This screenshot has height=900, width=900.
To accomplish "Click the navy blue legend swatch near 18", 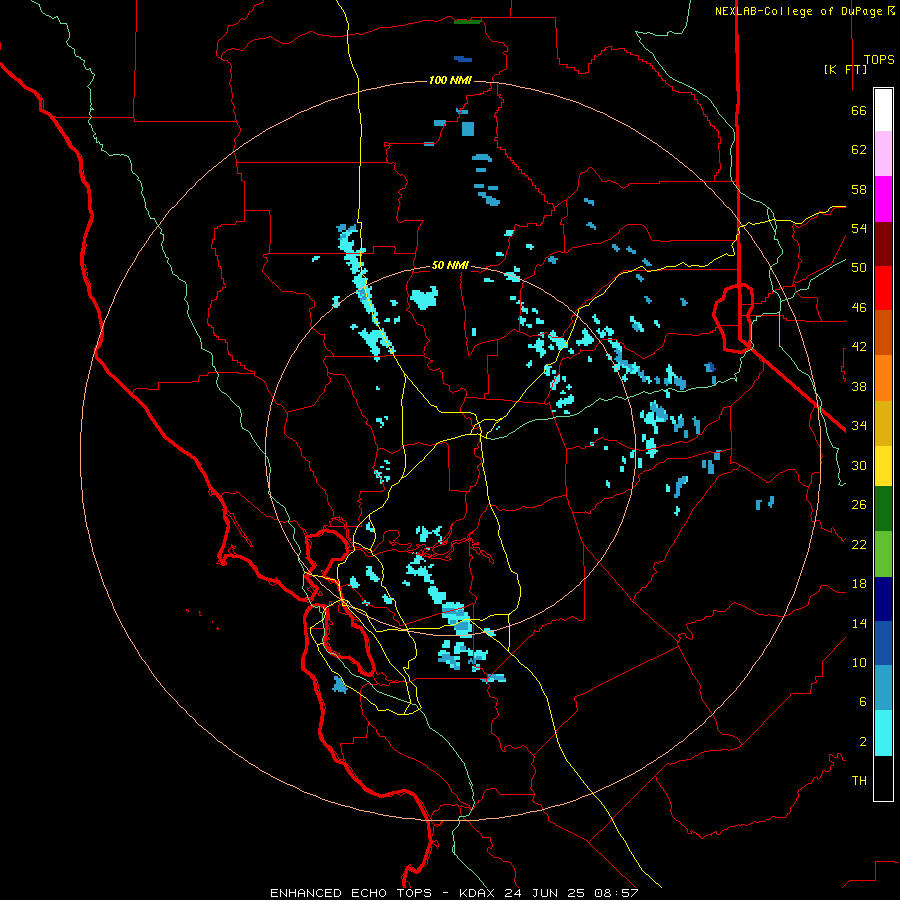I will pos(883,599).
